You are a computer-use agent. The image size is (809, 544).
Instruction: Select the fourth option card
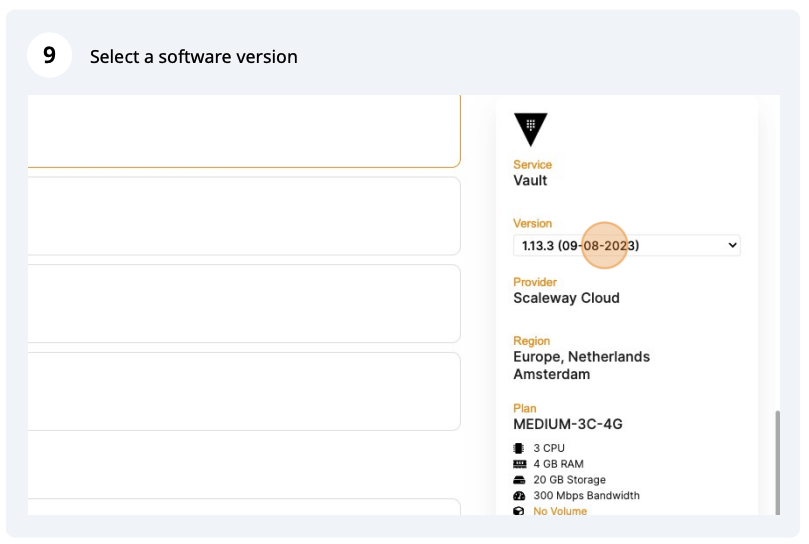click(x=243, y=391)
